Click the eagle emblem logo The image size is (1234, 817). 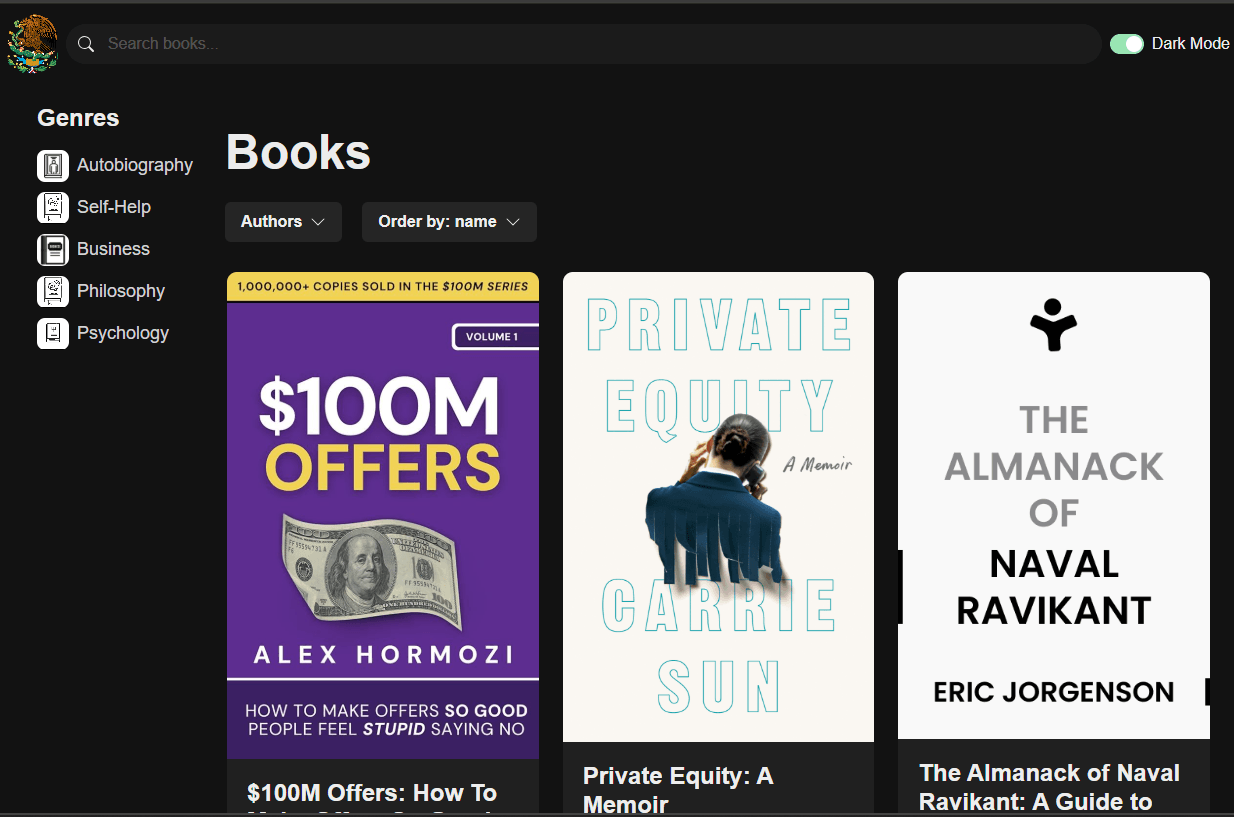coord(32,44)
